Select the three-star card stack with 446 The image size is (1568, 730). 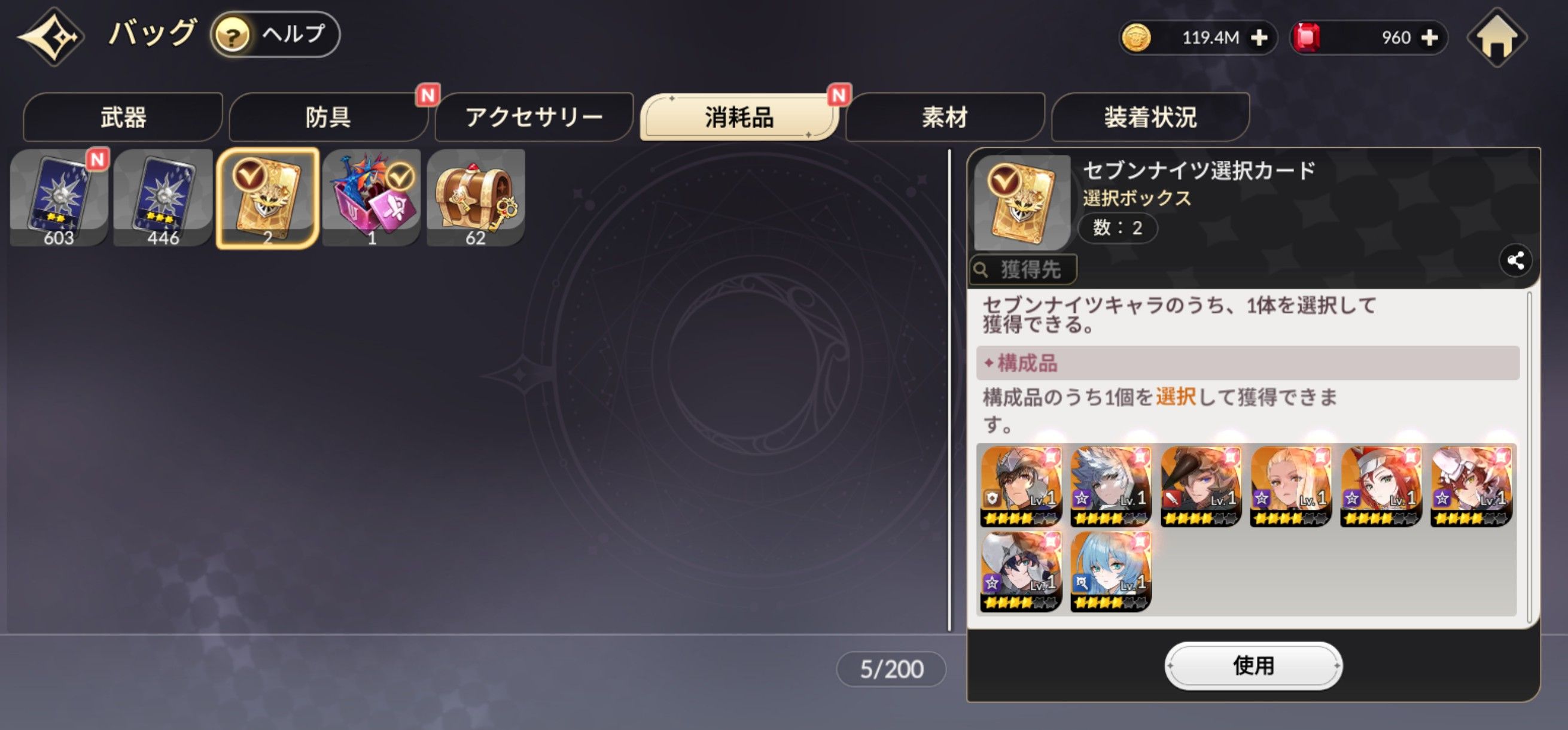tap(163, 198)
